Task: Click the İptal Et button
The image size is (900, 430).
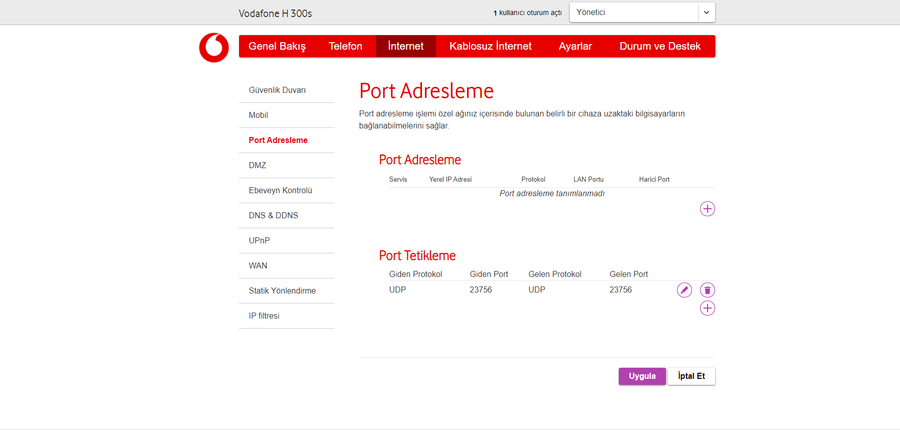Action: click(x=691, y=376)
